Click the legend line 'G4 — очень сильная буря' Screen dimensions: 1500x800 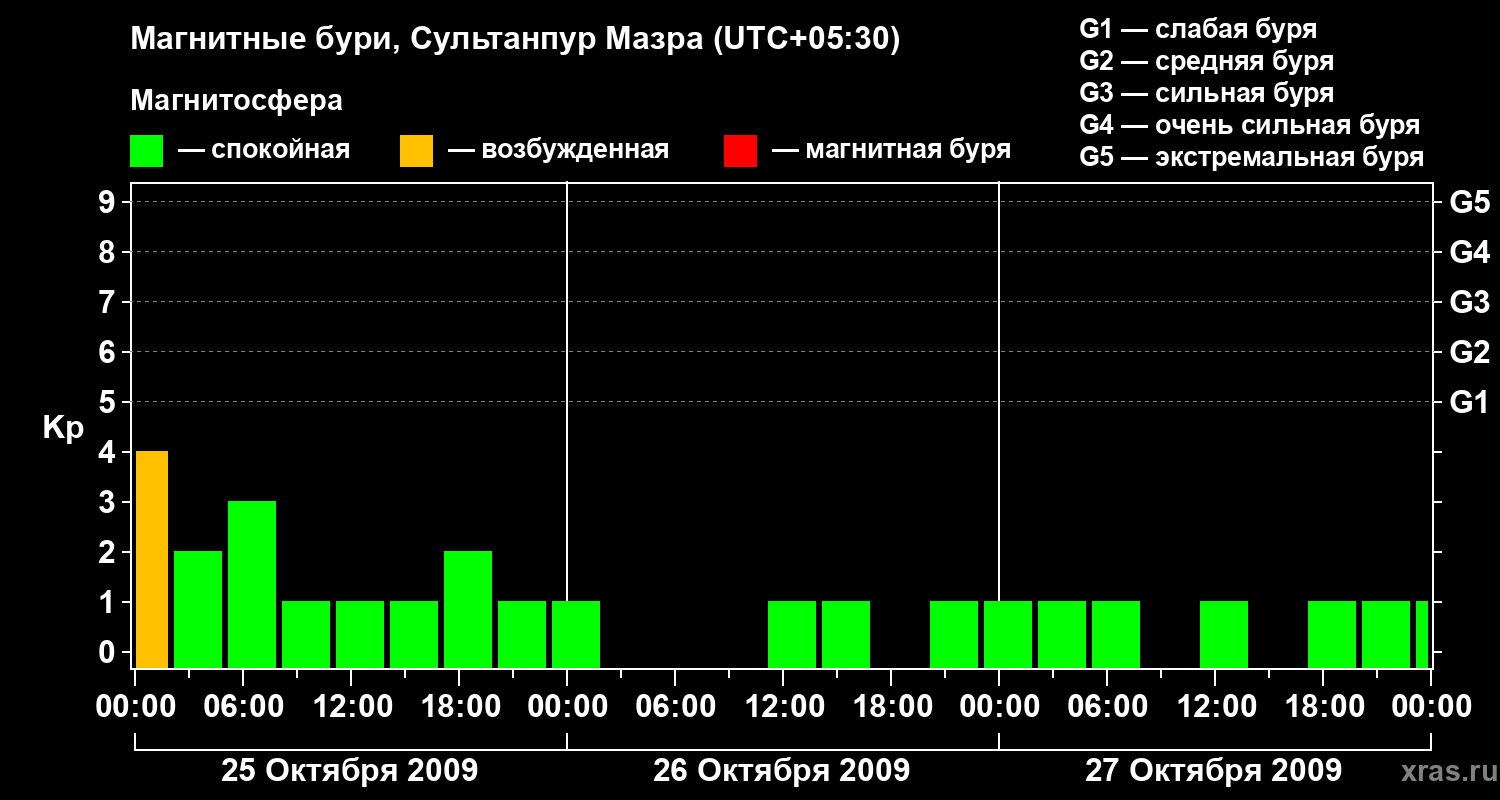click(1250, 125)
